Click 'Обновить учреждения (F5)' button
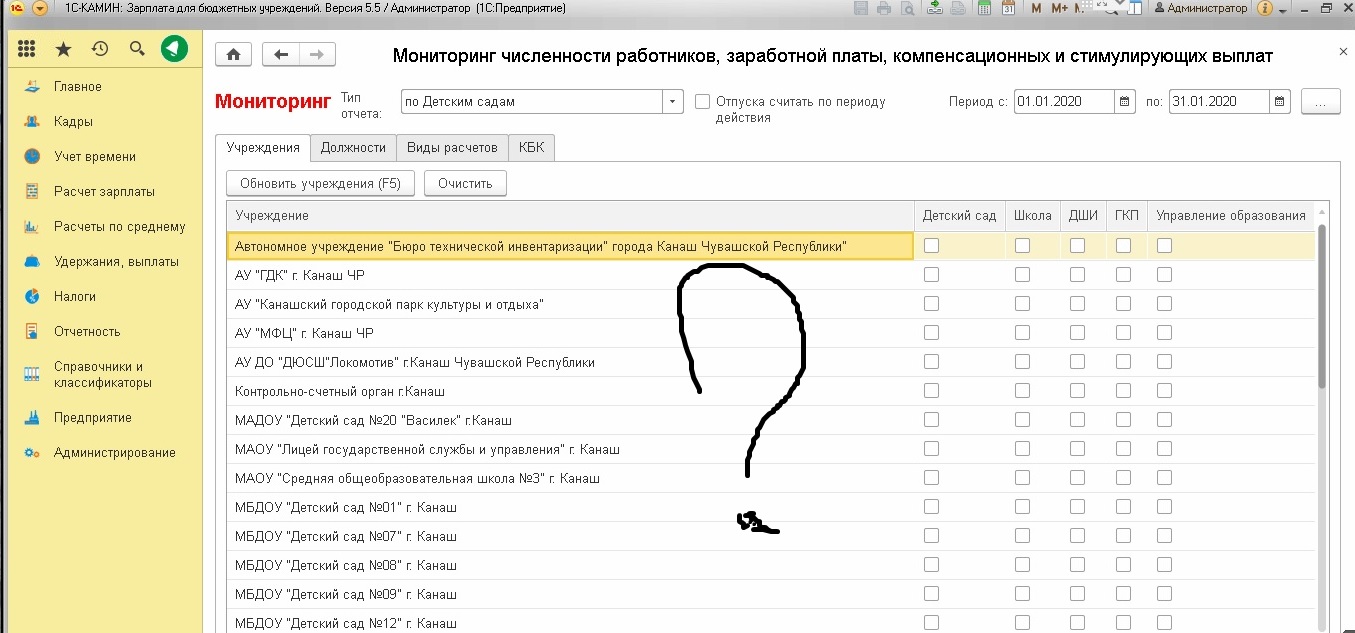The width and height of the screenshot is (1355, 633). click(320, 183)
